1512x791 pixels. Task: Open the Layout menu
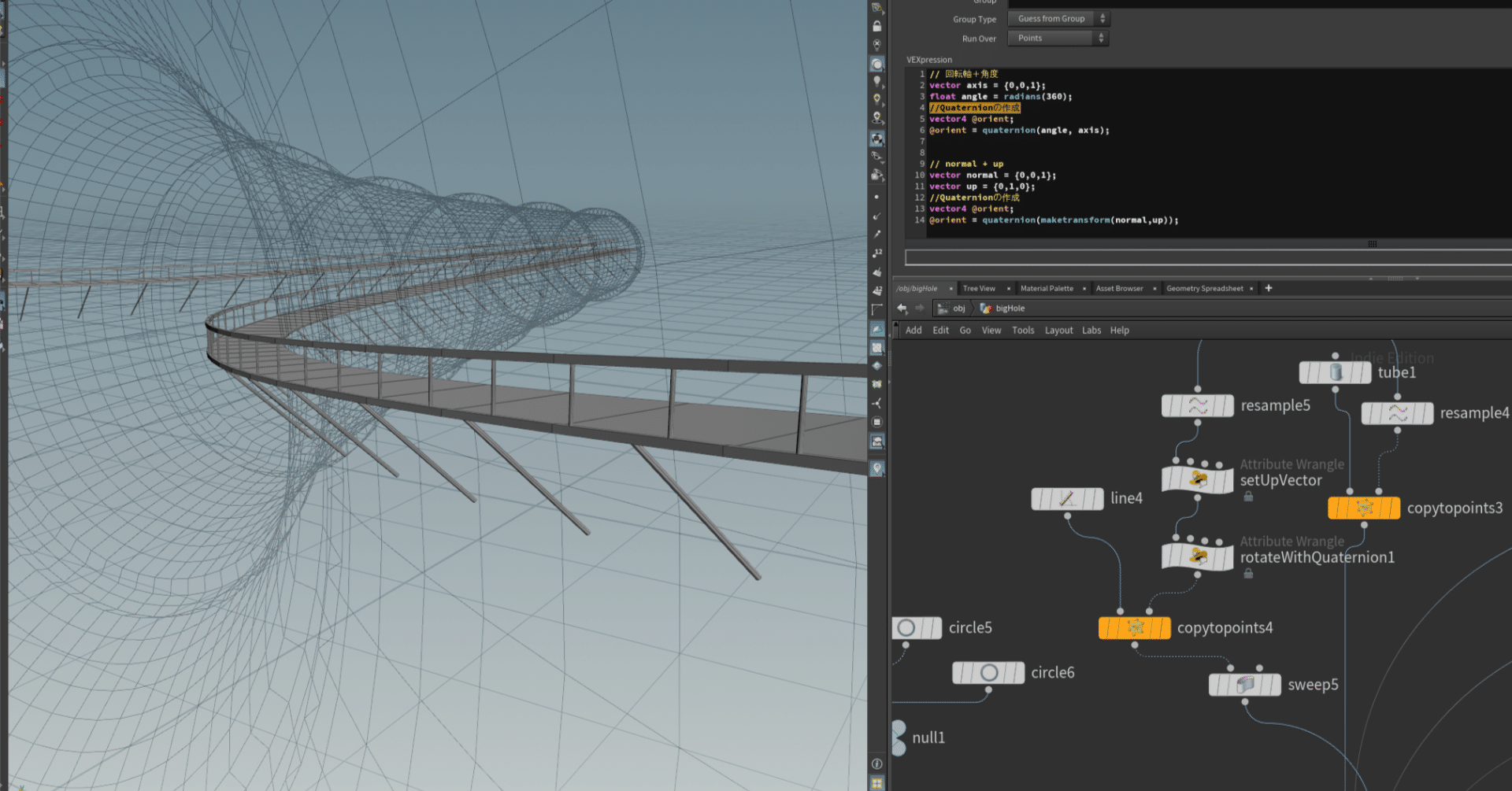point(1058,331)
